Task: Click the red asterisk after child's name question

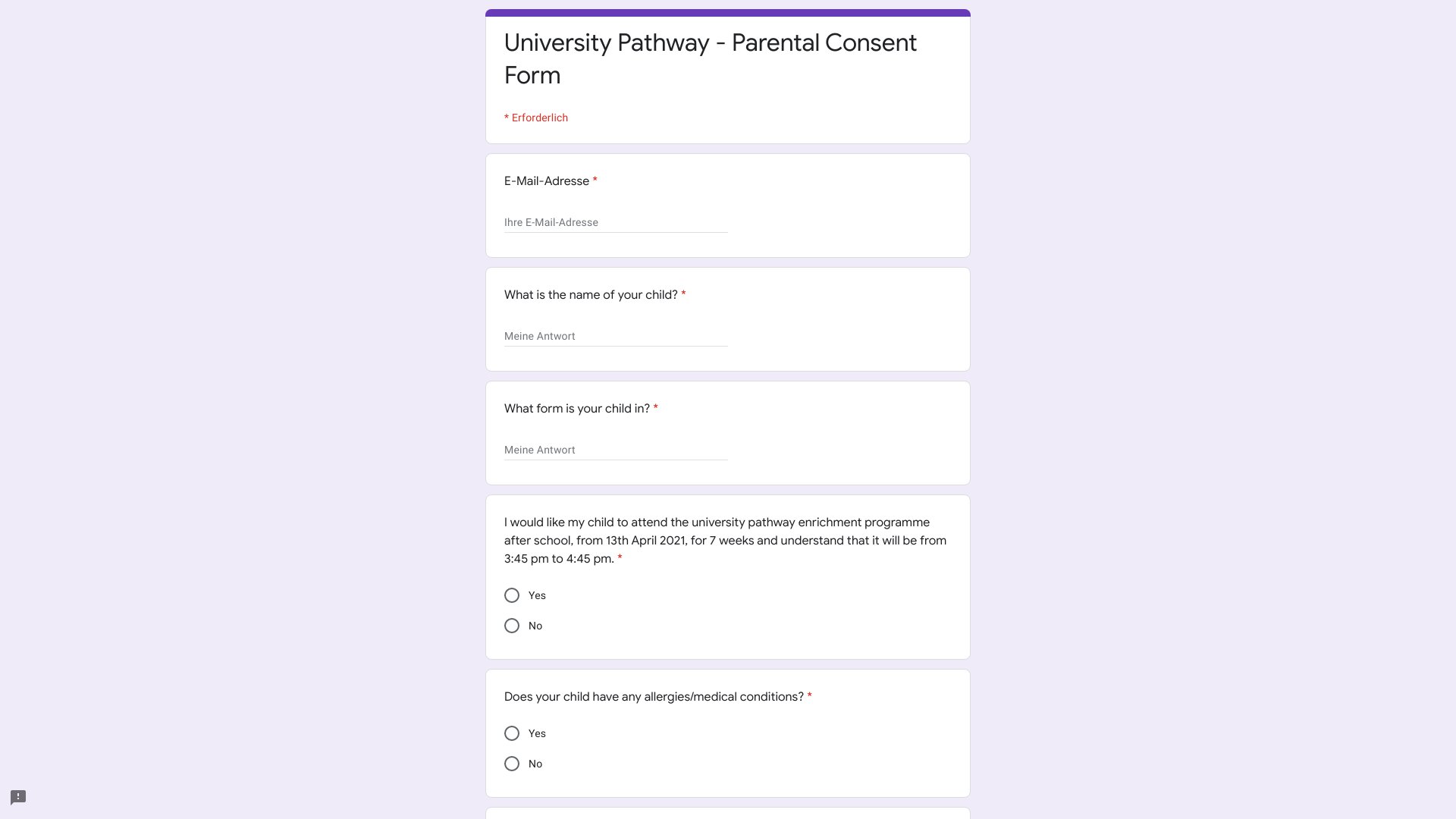Action: coord(683,294)
